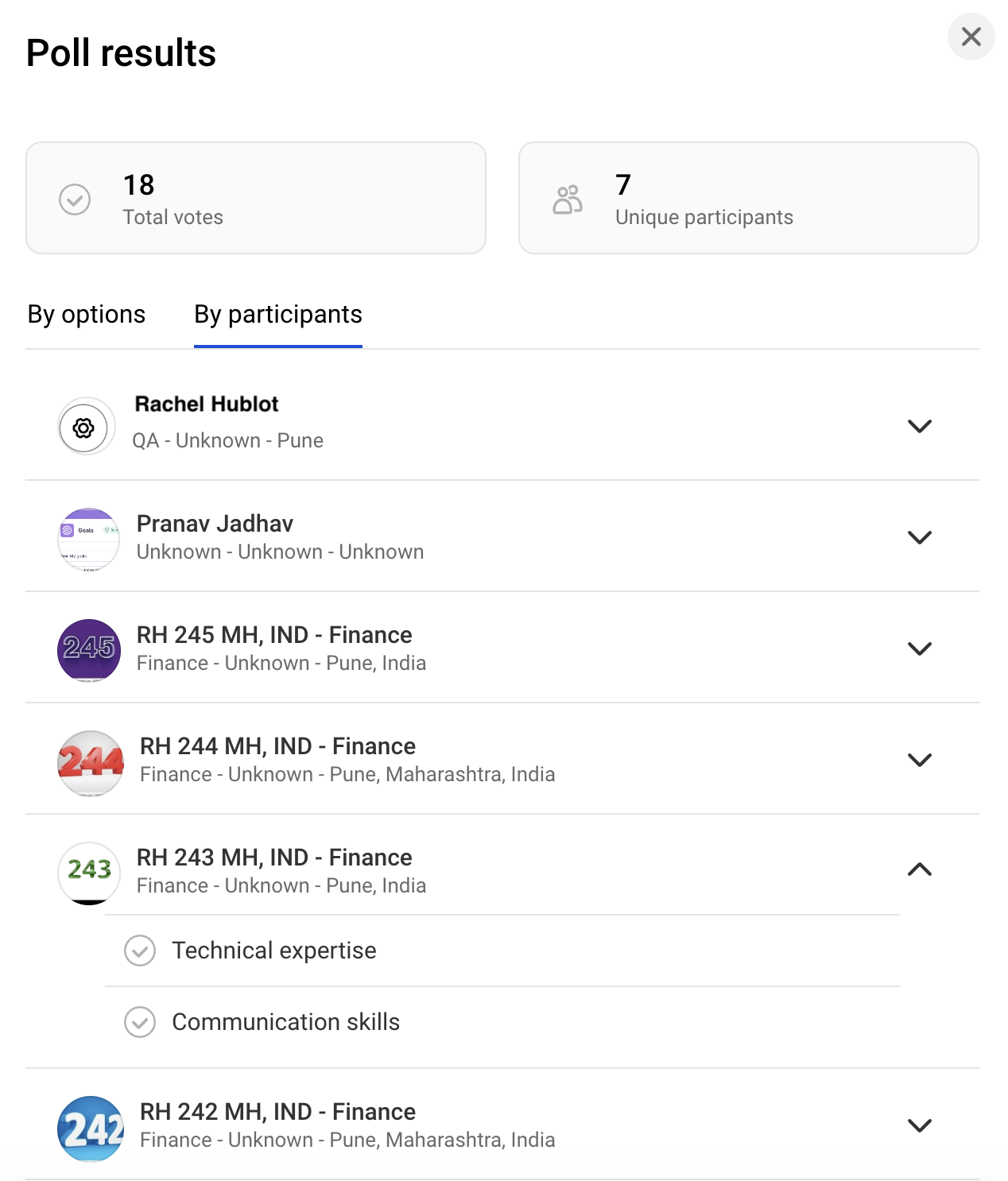Select the By participants tab

point(278,315)
